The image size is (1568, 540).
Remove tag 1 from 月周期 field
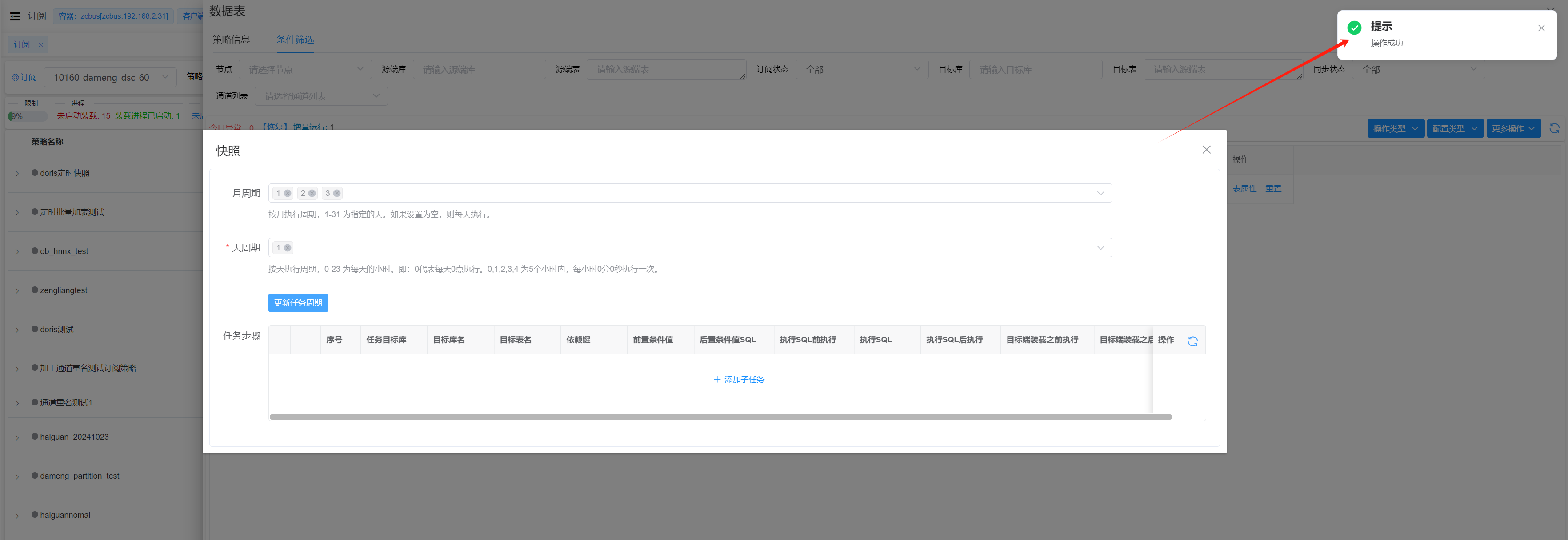[287, 193]
